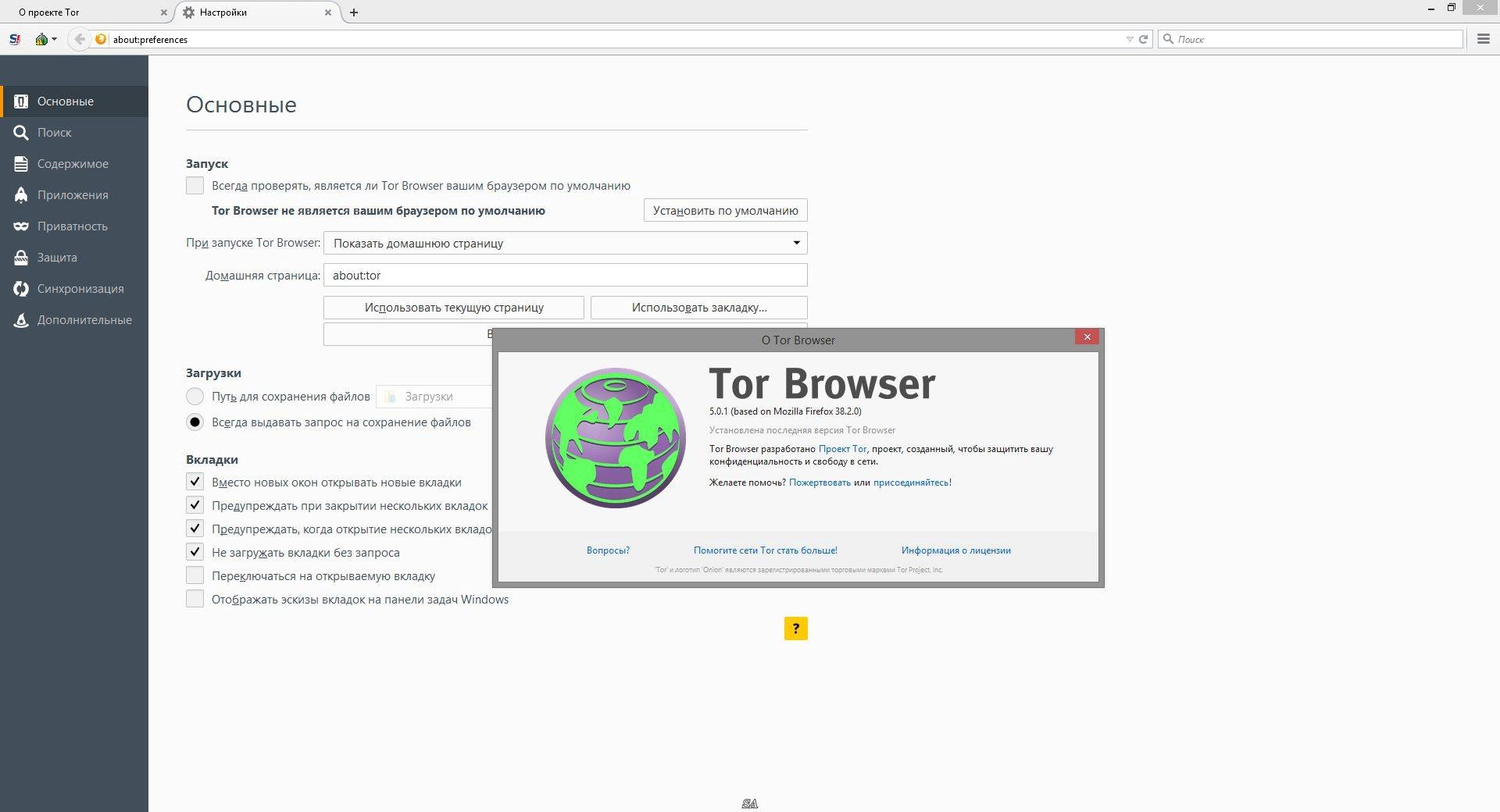Open the 'Проект Tor' link
1500x812 pixels.
click(842, 449)
